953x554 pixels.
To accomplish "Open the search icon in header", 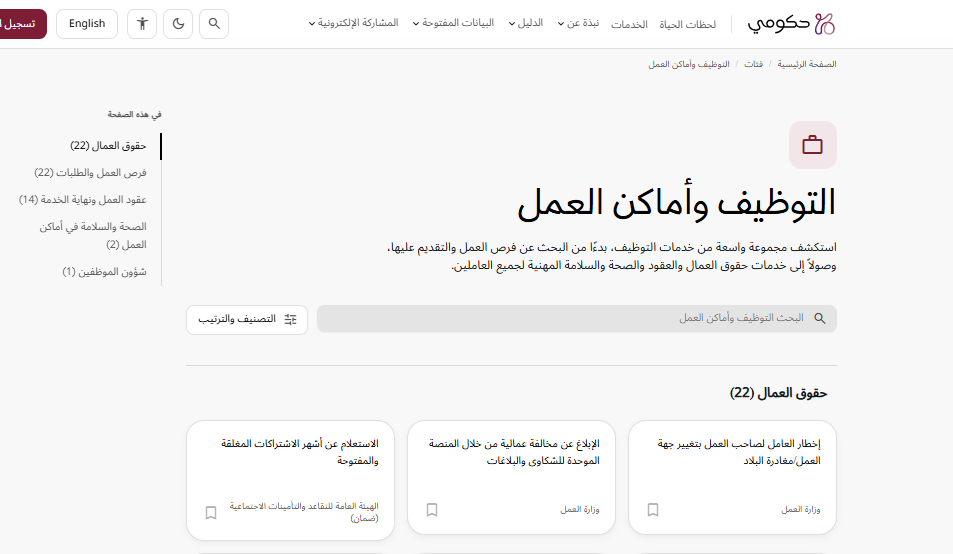I will click(214, 24).
